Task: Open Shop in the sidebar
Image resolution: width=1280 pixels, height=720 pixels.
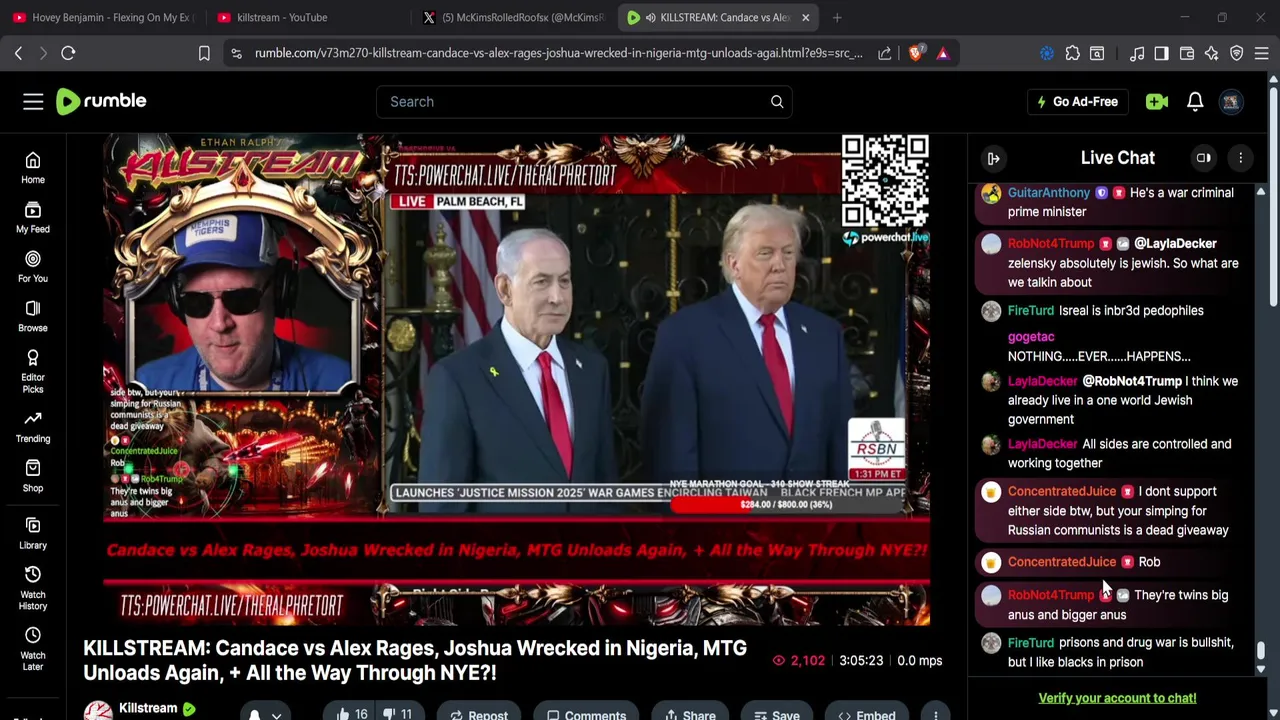Action: [x=33, y=476]
